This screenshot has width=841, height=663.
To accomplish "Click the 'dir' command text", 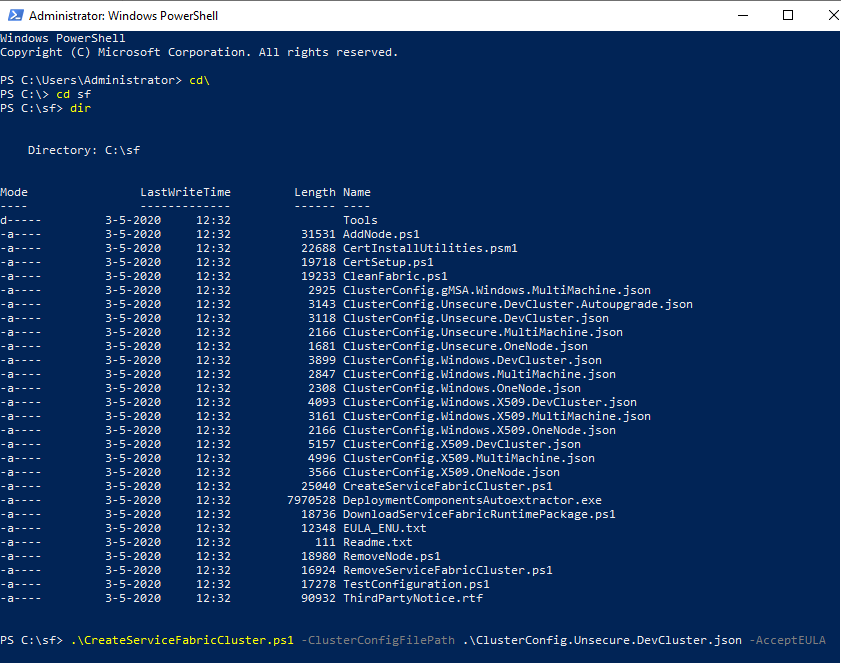I will [80, 108].
